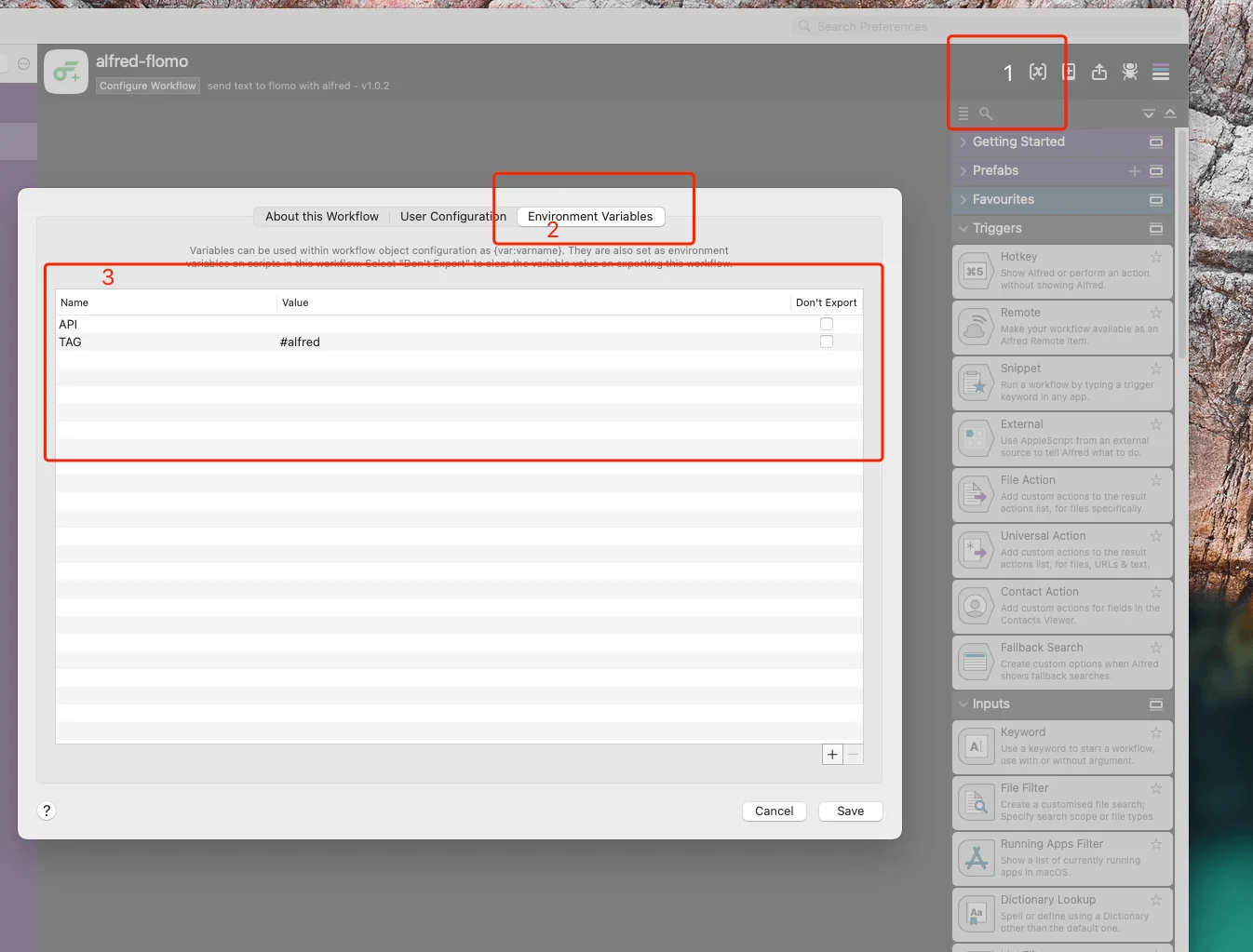Screen dimensions: 1253x952
Task: Click the plus icon beside Prefabs
Action: [1135, 171]
